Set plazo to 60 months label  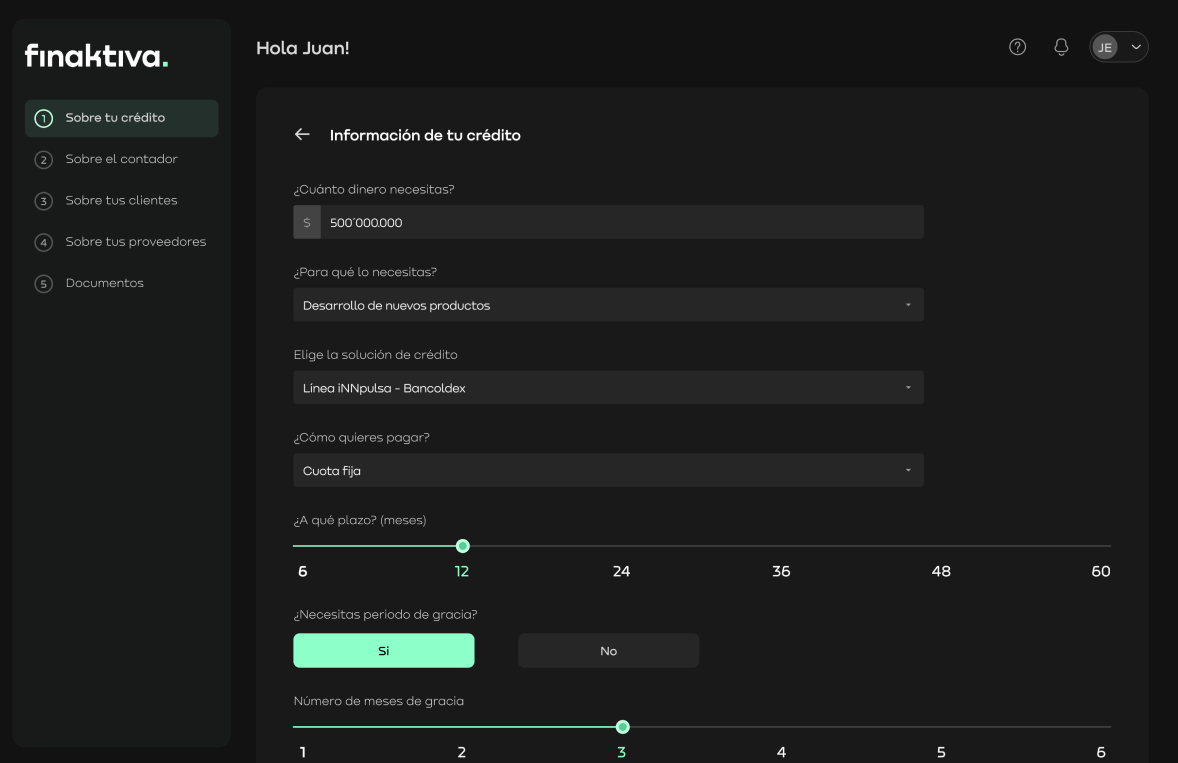click(x=1101, y=571)
